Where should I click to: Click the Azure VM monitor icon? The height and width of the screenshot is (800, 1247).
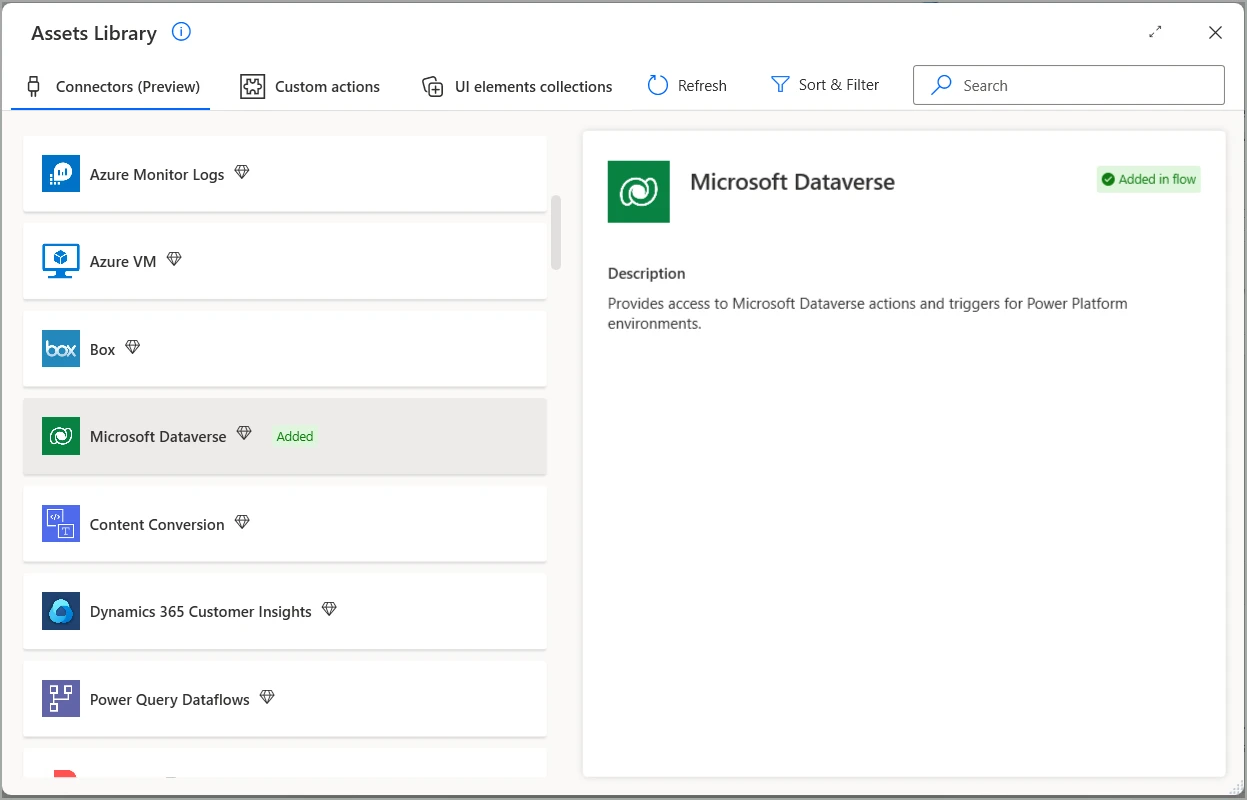61,261
